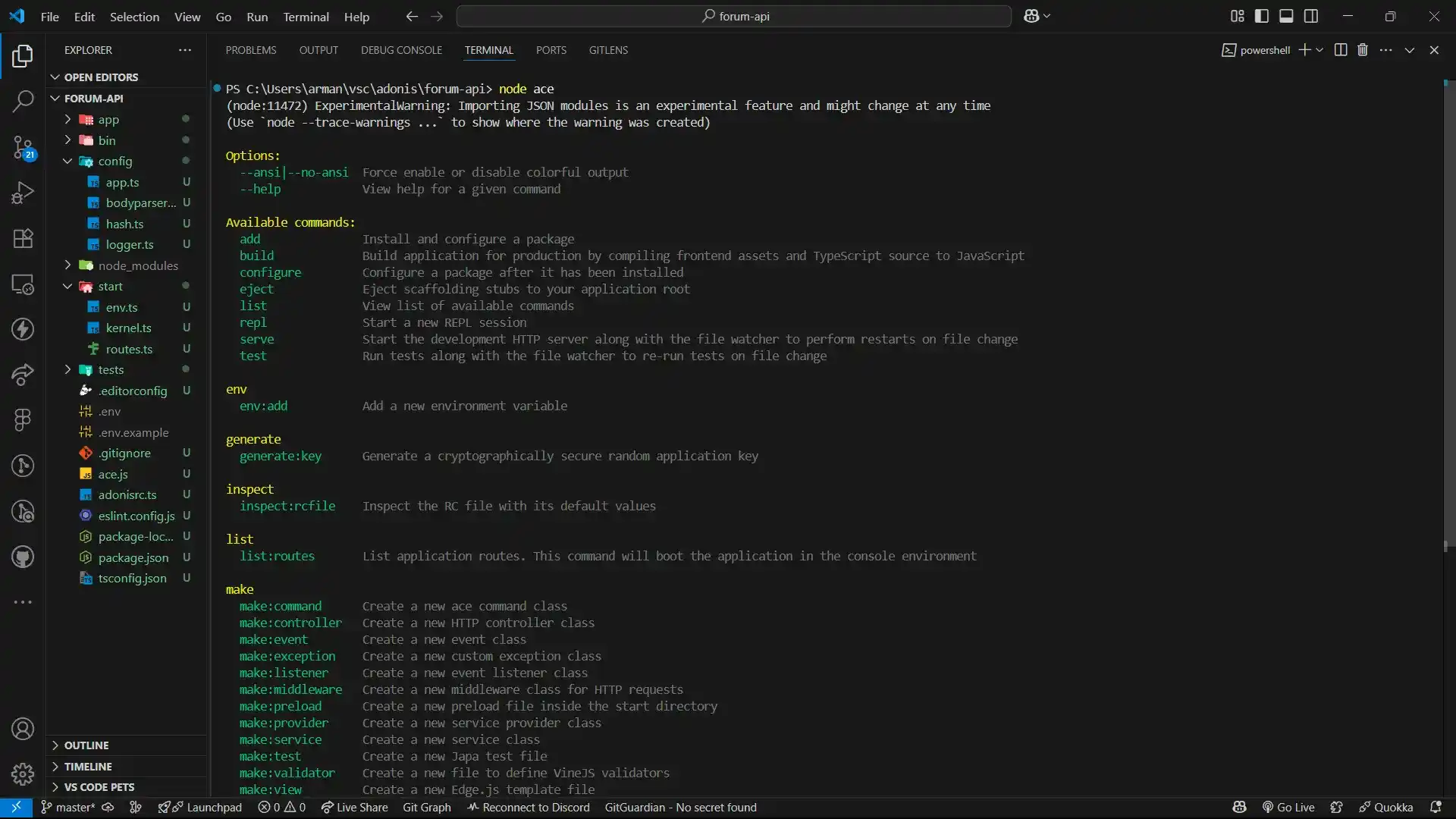
Task: Open the File menu
Action: pos(49,16)
